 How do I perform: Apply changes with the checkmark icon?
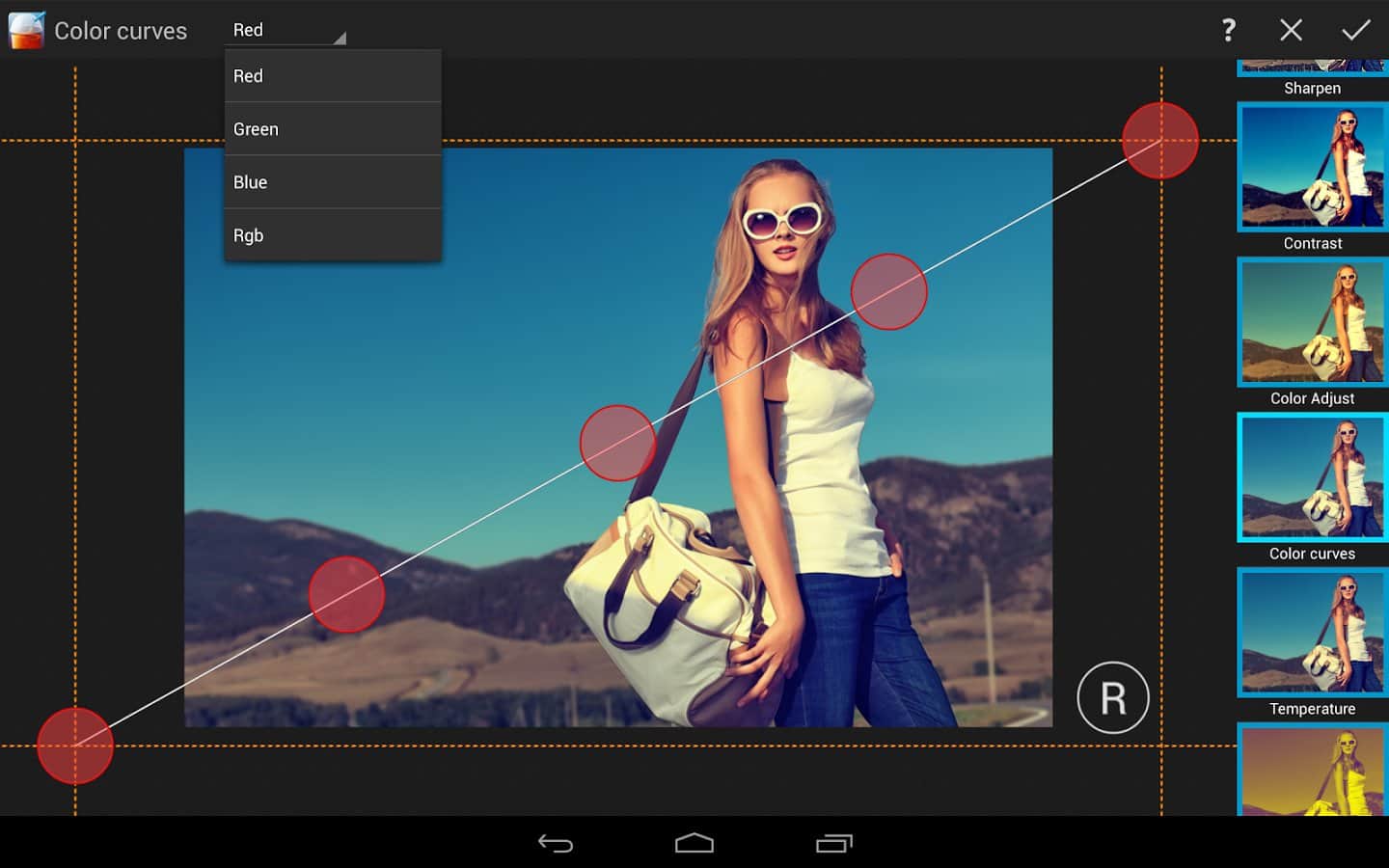(x=1355, y=30)
